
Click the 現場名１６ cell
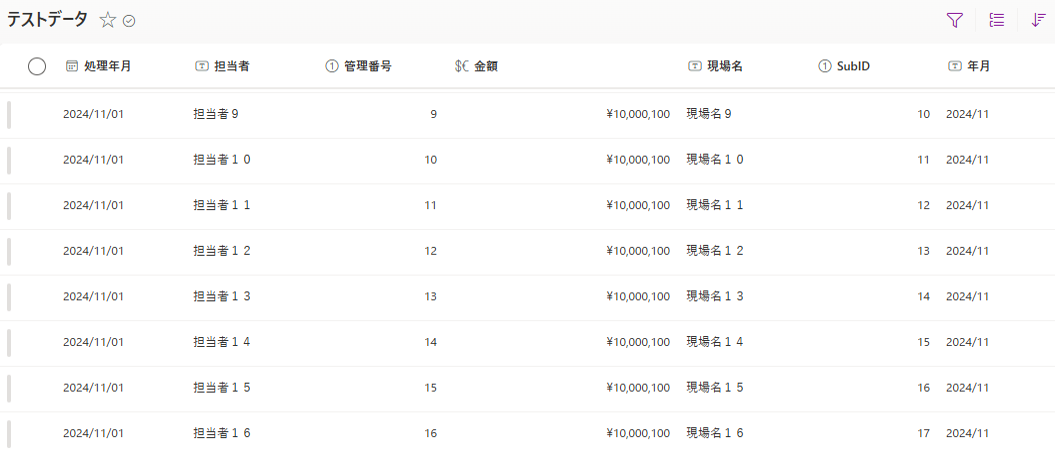[715, 433]
